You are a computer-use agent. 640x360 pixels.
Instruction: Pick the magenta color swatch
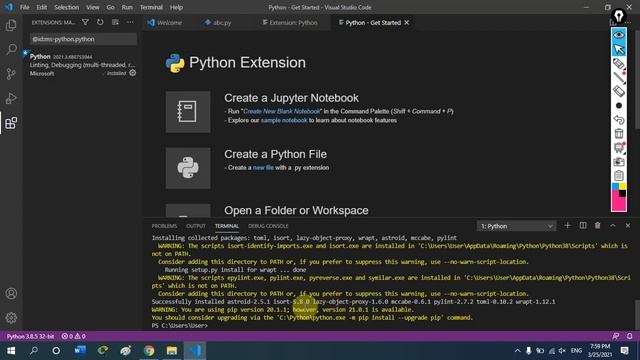click(x=617, y=203)
